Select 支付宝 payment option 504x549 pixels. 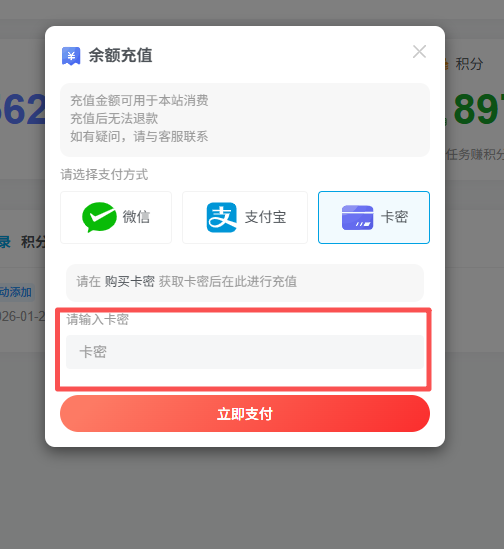[245, 217]
